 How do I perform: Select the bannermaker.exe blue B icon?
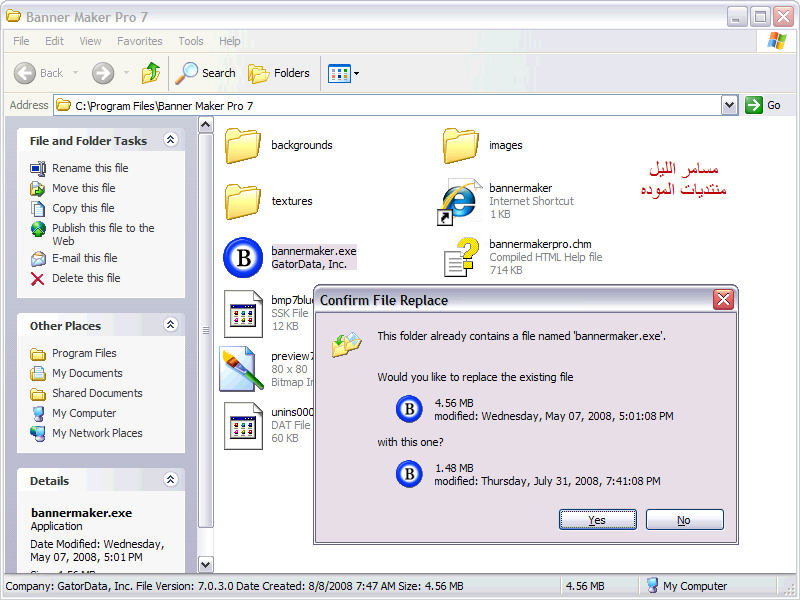[x=243, y=257]
